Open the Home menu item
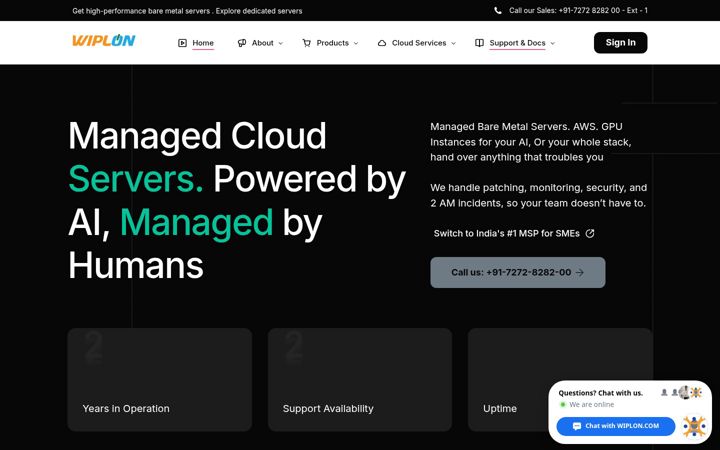Screen dimensions: 720x450 [x=203, y=43]
